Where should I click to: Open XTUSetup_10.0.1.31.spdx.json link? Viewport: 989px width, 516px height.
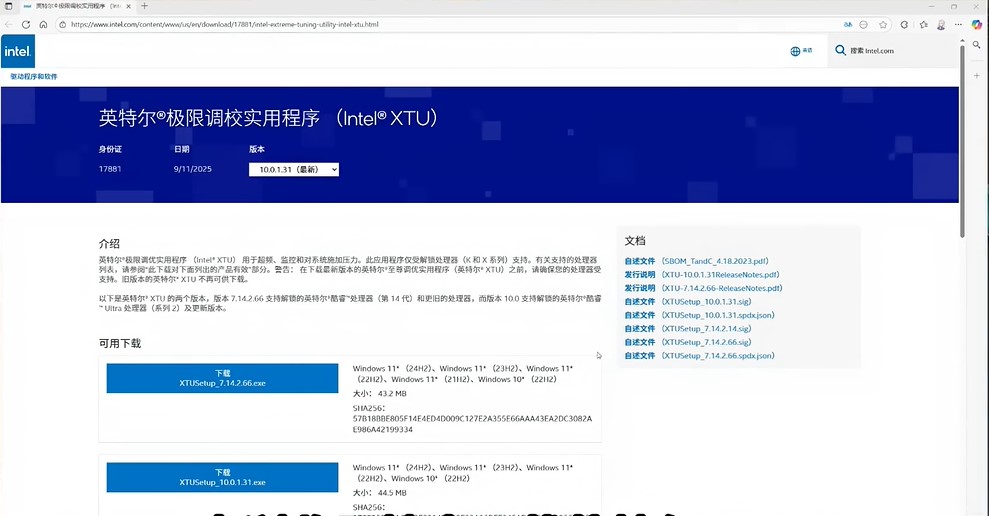tap(718, 315)
